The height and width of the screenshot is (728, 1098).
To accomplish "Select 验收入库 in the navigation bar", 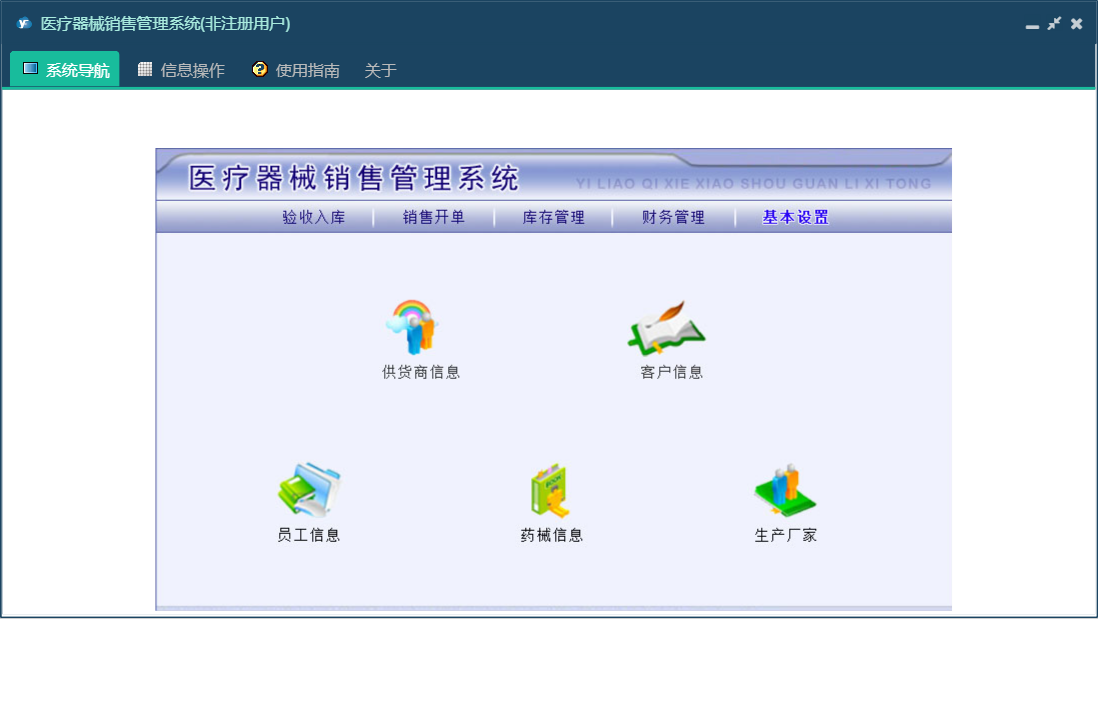I will (314, 218).
